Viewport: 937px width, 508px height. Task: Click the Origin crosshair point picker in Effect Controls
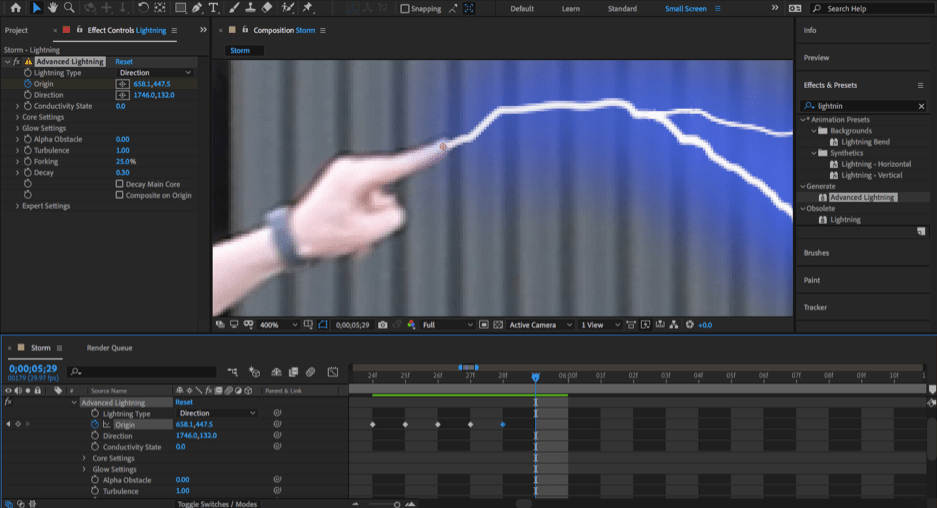(x=123, y=84)
